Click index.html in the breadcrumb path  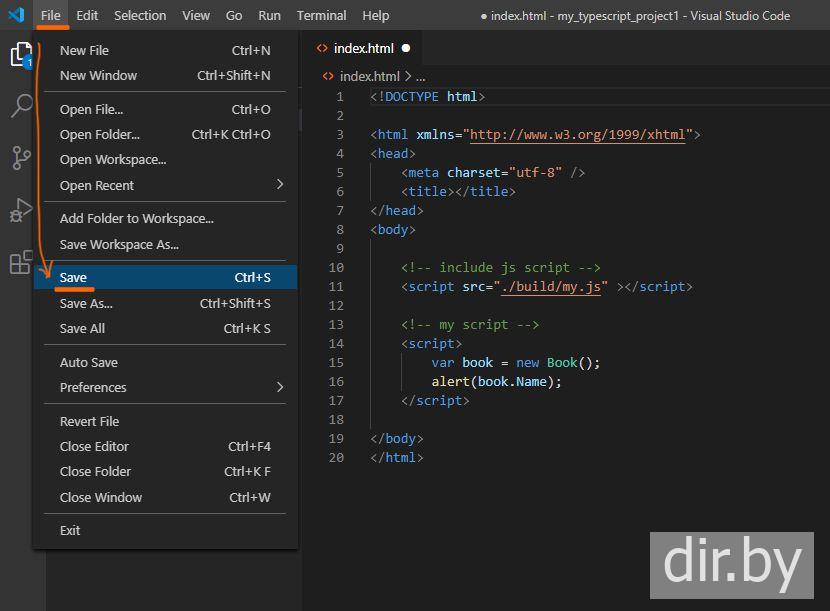tap(369, 76)
